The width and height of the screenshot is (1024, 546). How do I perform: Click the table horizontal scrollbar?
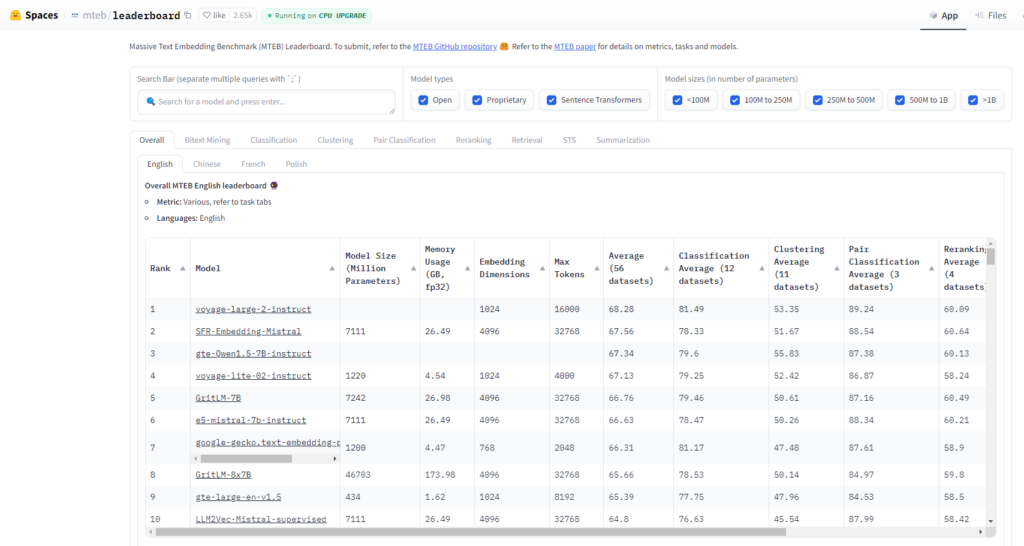click(470, 532)
